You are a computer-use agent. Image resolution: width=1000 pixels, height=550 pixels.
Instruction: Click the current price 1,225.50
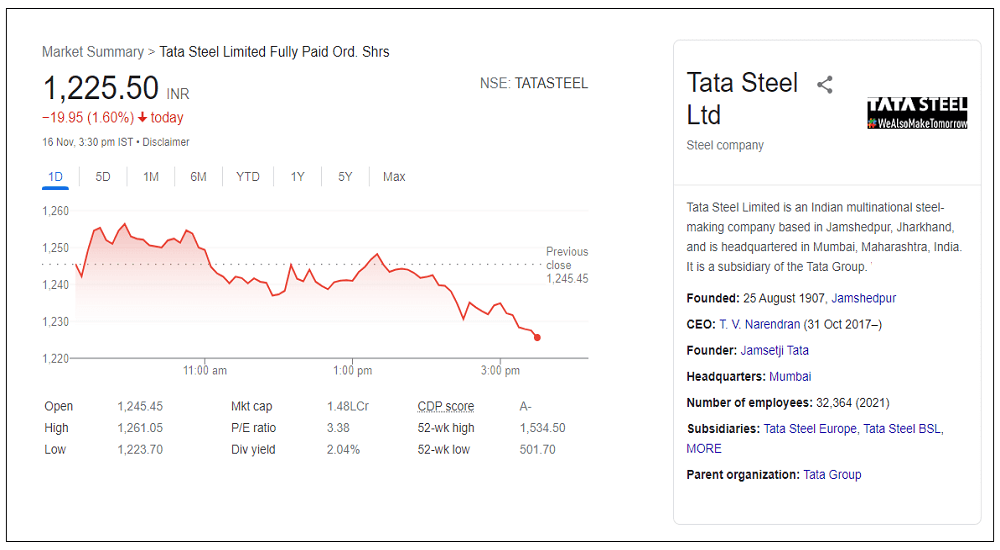(x=101, y=87)
